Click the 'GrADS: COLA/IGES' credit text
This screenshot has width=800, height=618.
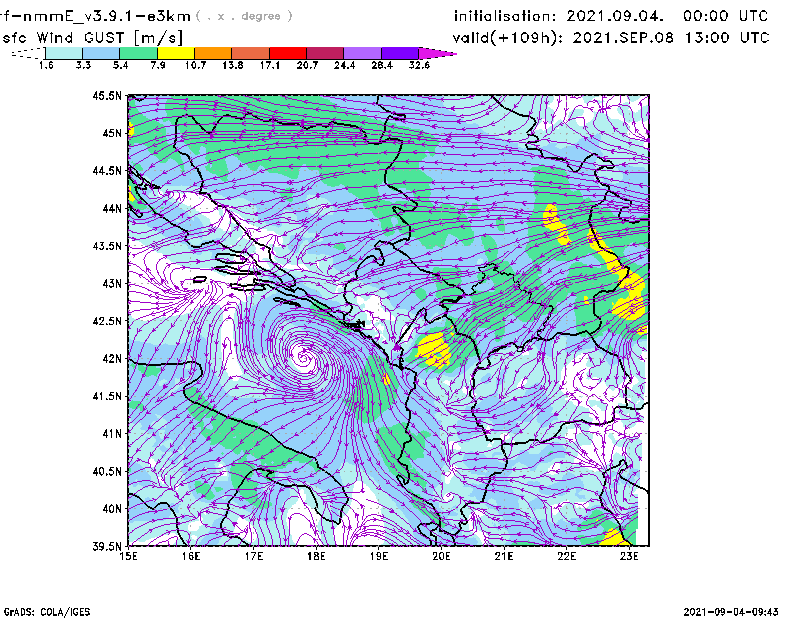[47, 612]
